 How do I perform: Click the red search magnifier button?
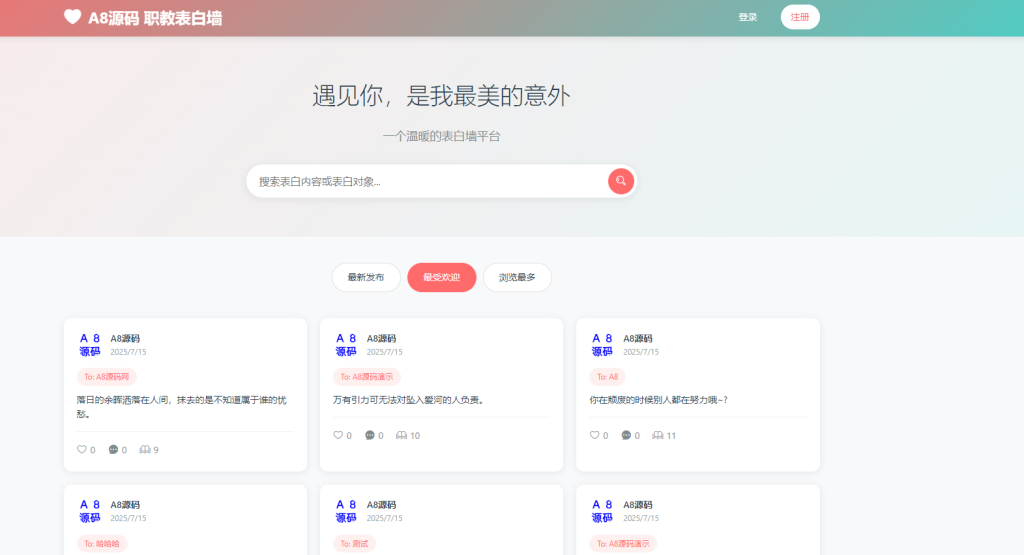[620, 181]
